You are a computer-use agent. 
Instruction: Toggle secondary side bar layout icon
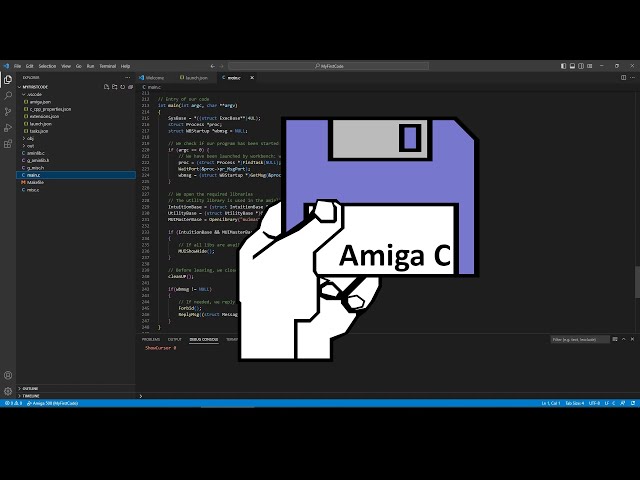pyautogui.click(x=581, y=66)
